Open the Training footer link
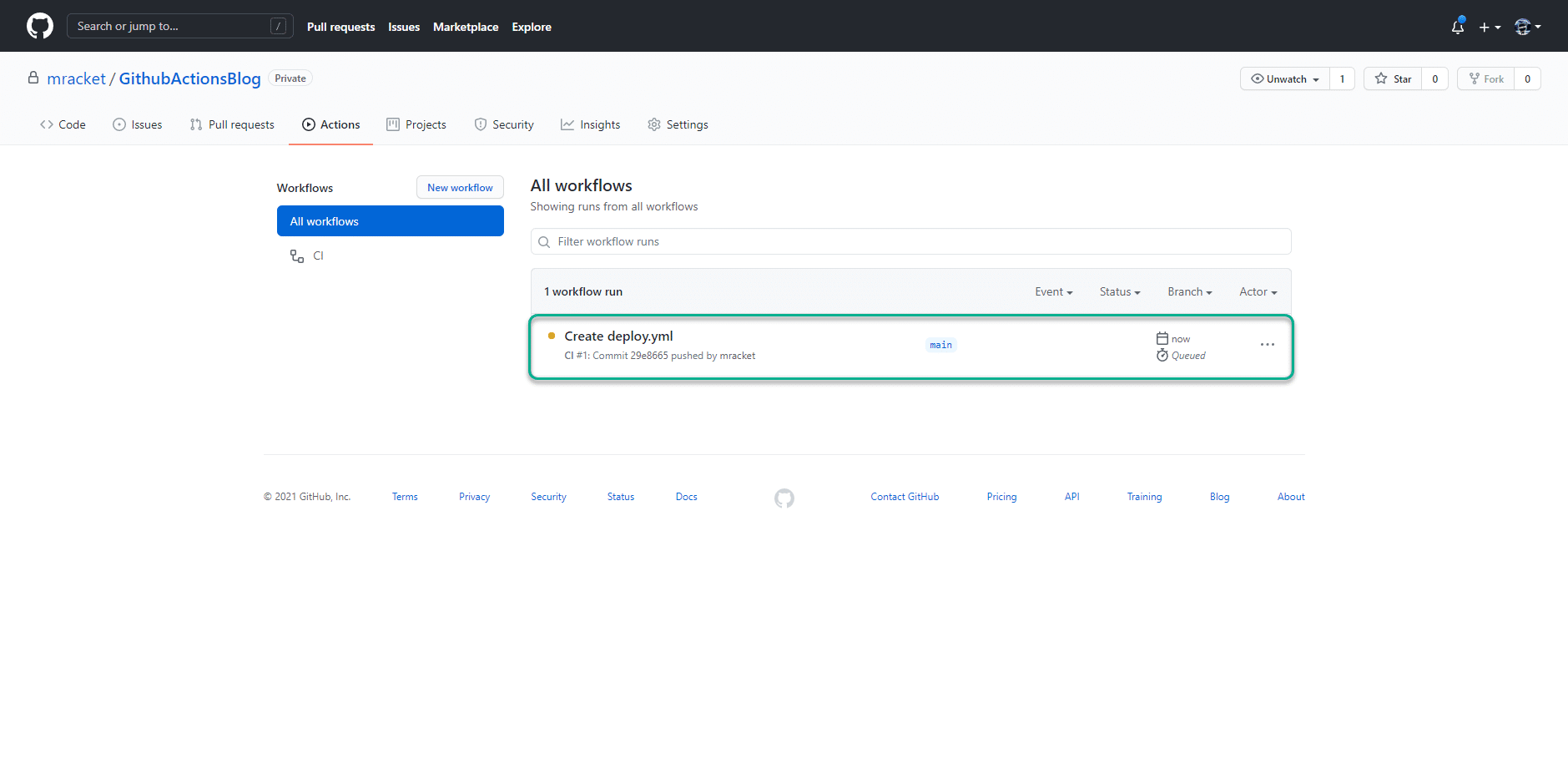This screenshot has width=1568, height=784. (1144, 497)
